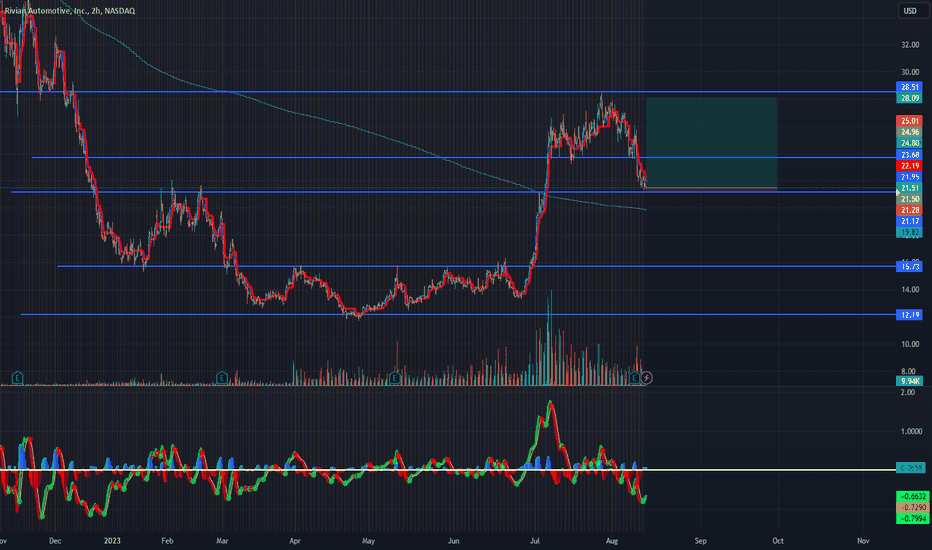Click the Mar label on time axis

click(x=222, y=540)
